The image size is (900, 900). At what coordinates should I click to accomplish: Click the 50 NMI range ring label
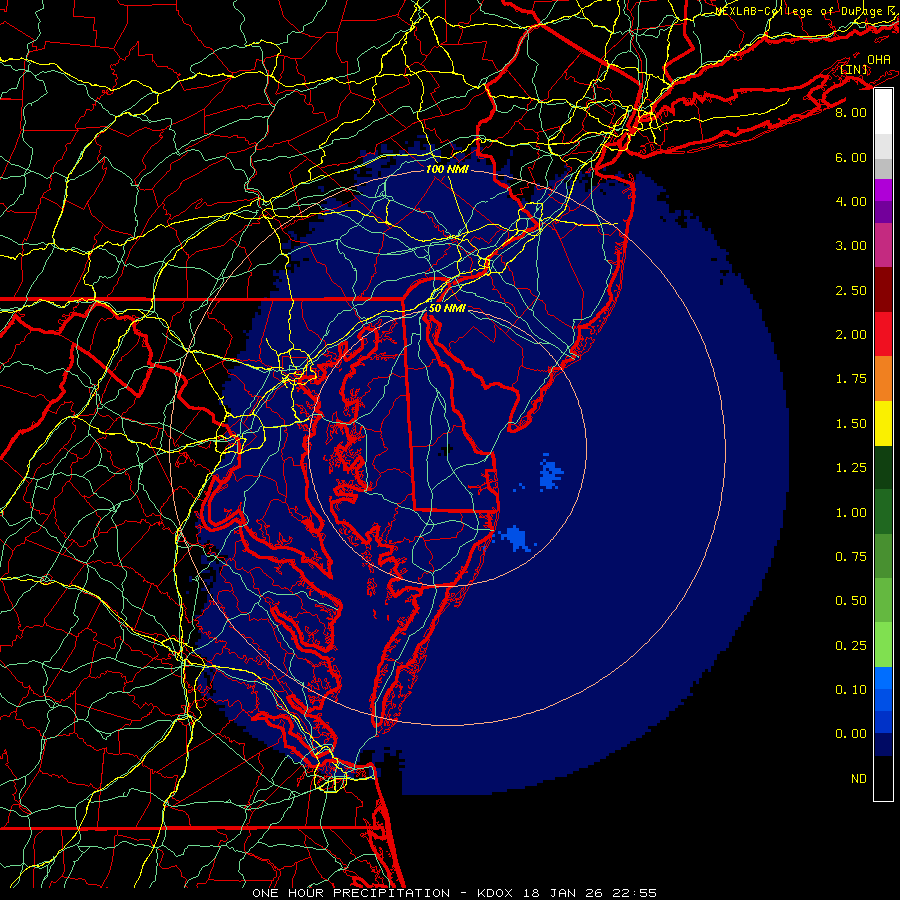(447, 308)
